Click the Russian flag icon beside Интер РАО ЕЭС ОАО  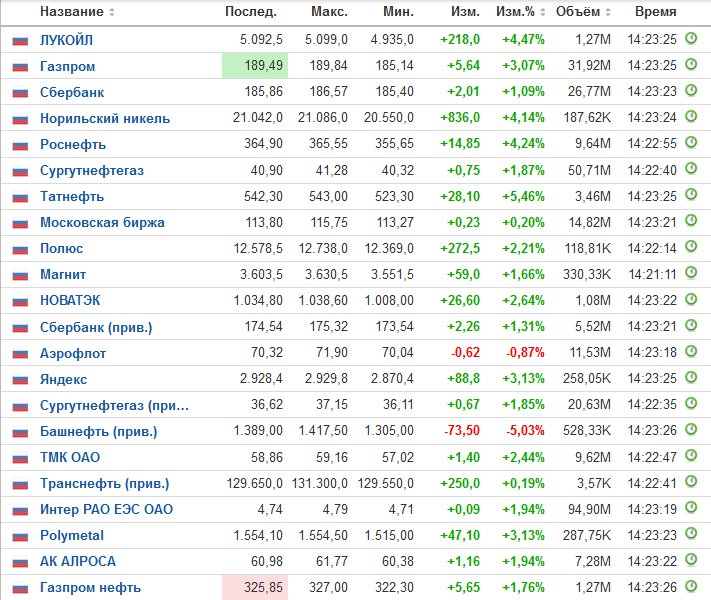[x=20, y=511]
